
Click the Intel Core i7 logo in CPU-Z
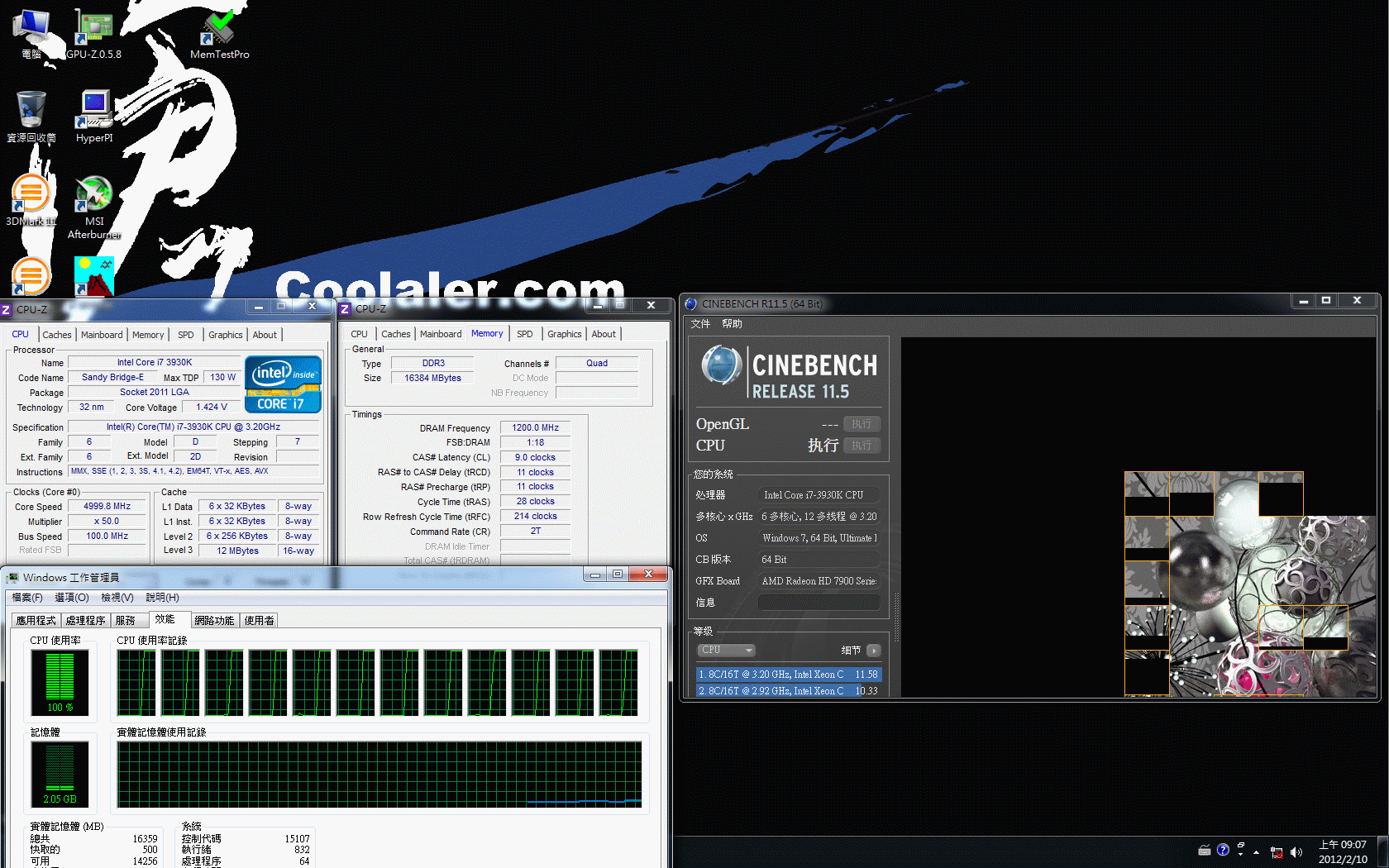(283, 384)
